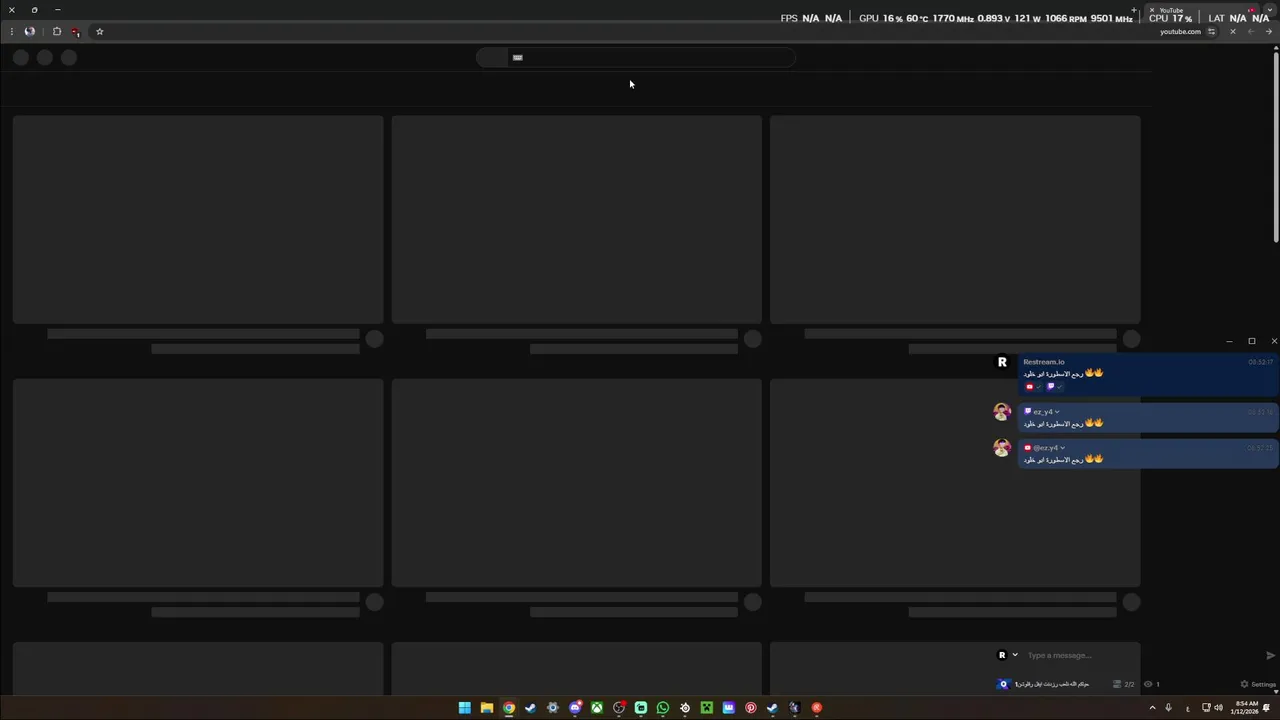Open Pinterest from the taskbar

pos(751,708)
